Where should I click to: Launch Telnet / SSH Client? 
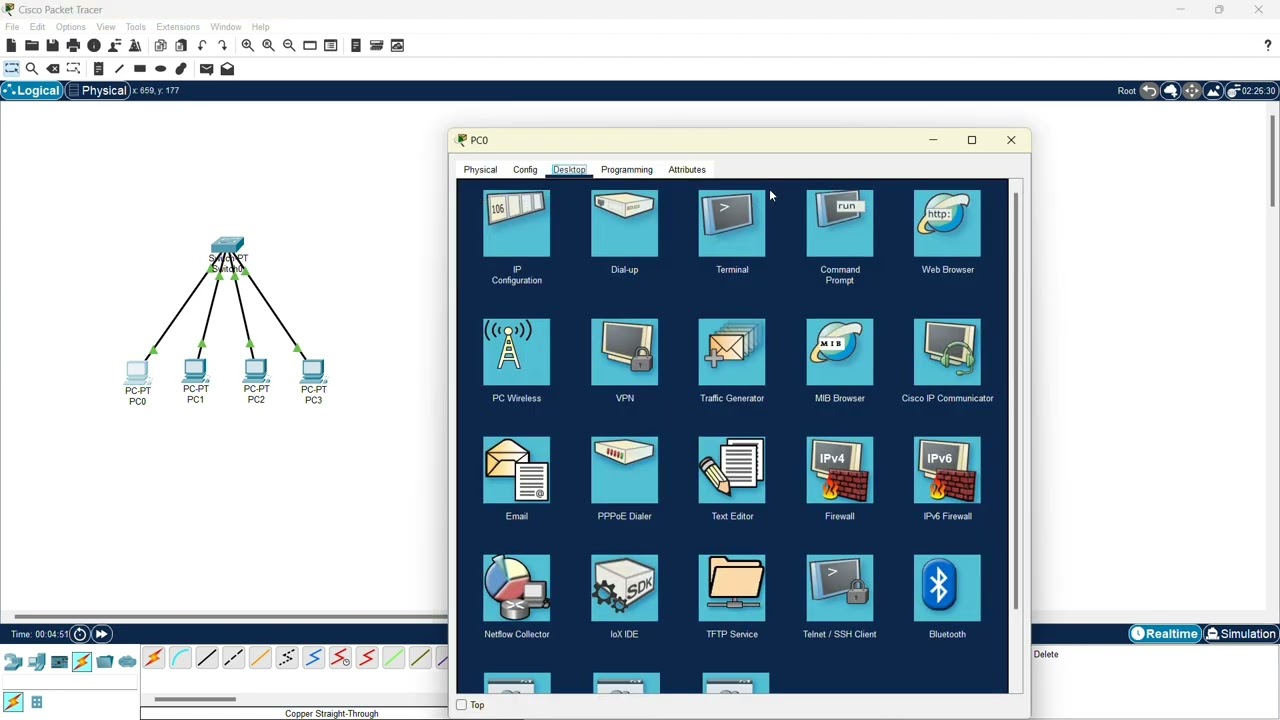tap(840, 588)
